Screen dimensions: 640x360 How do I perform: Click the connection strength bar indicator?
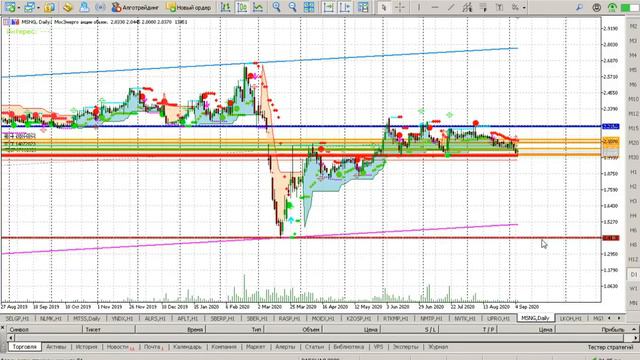point(629,7)
